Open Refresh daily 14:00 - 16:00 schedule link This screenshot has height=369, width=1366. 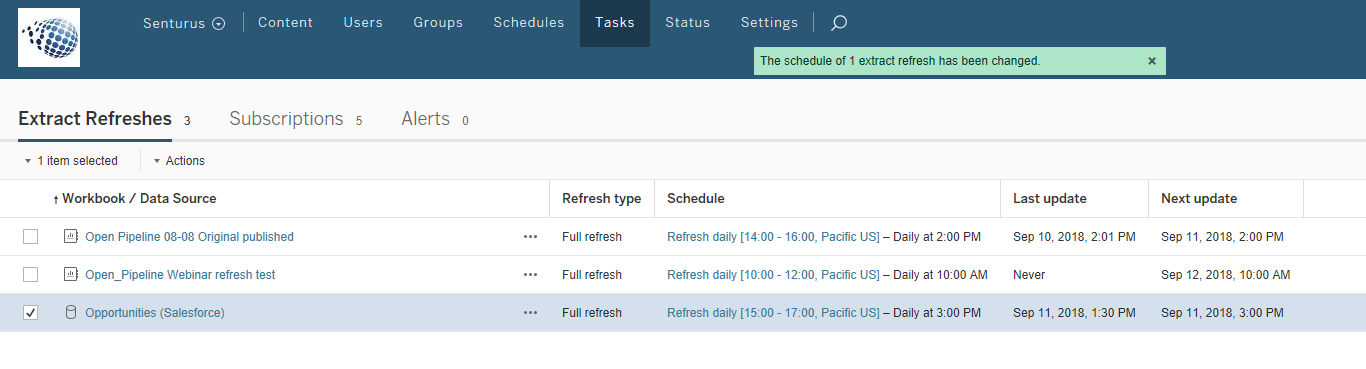click(x=773, y=237)
